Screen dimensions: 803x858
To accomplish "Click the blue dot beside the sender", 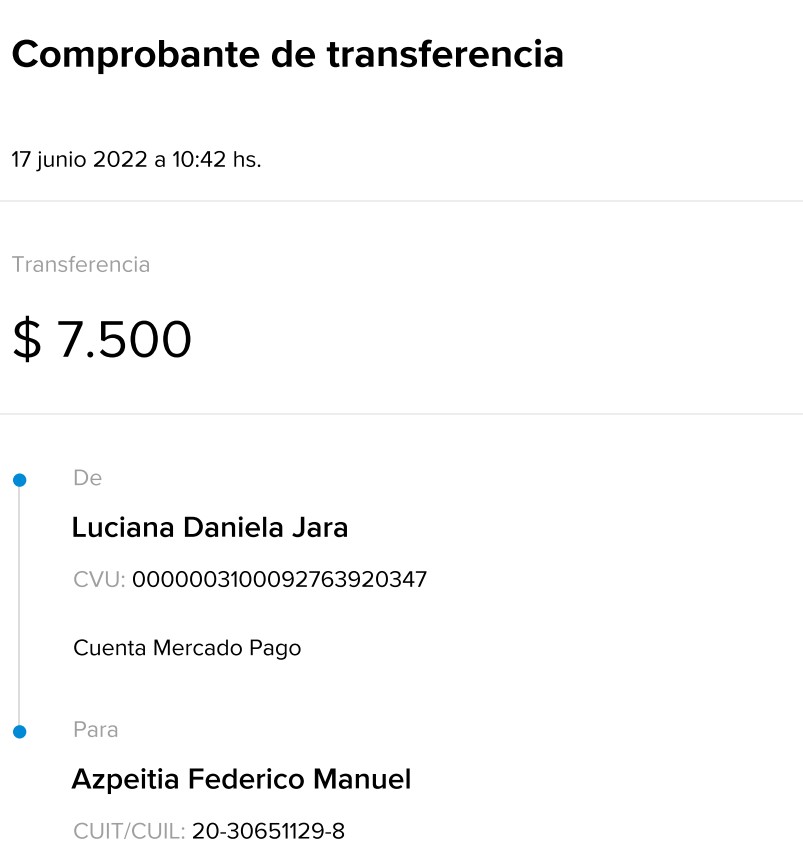I will click(x=19, y=481).
